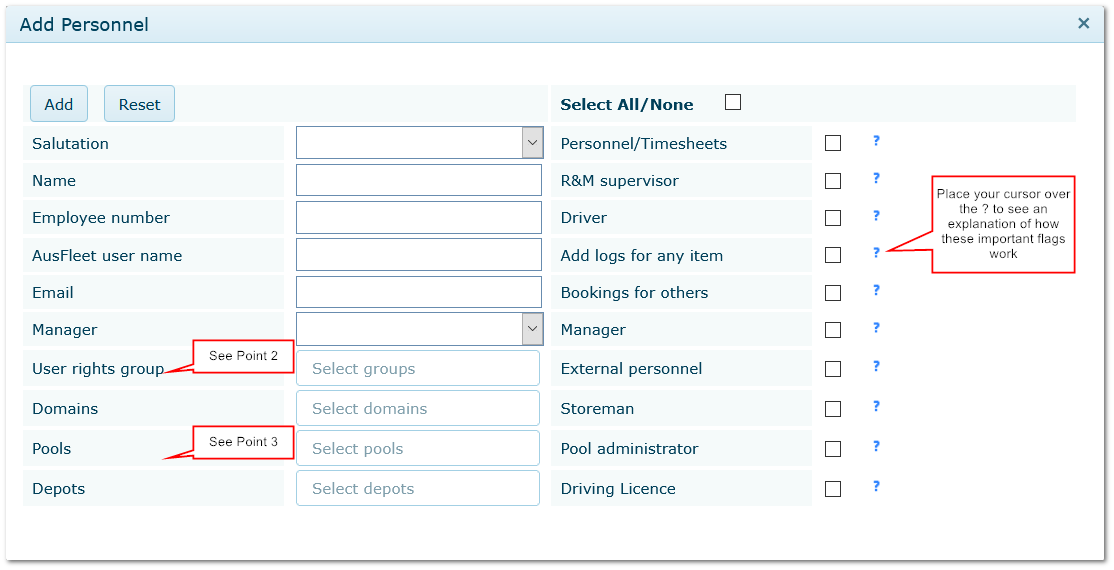
Task: Expand the Manager dropdown list
Action: pyautogui.click(x=420, y=329)
